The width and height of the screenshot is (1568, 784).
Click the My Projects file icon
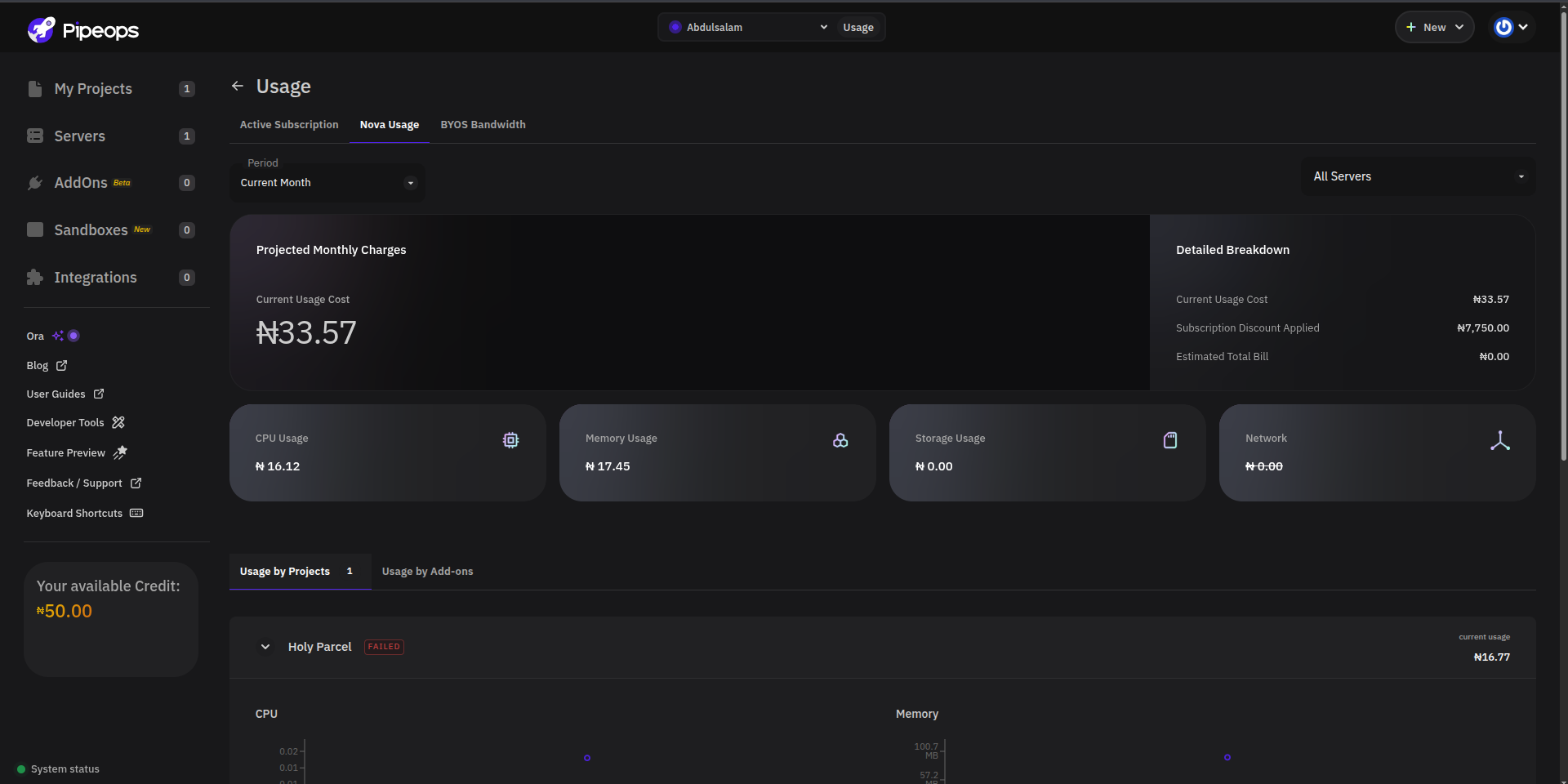click(35, 89)
